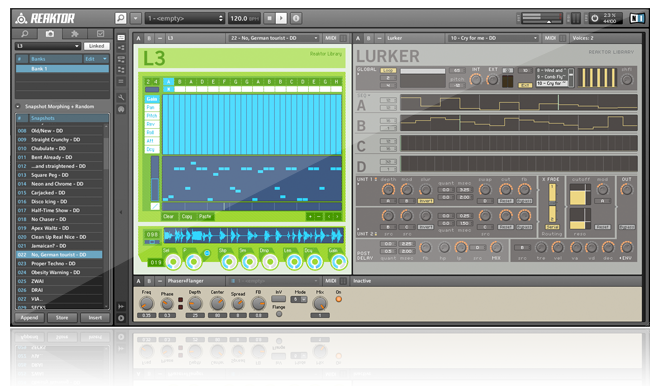The height and width of the screenshot is (386, 666).
Task: Open the L3 instrument dropdown in sidebar
Action: [x=48, y=46]
